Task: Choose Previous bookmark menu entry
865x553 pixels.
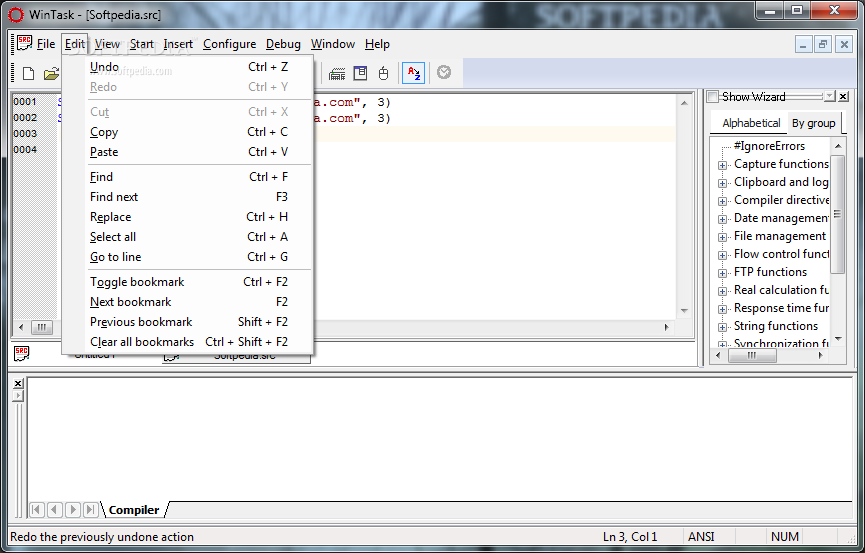Action: click(x=189, y=322)
